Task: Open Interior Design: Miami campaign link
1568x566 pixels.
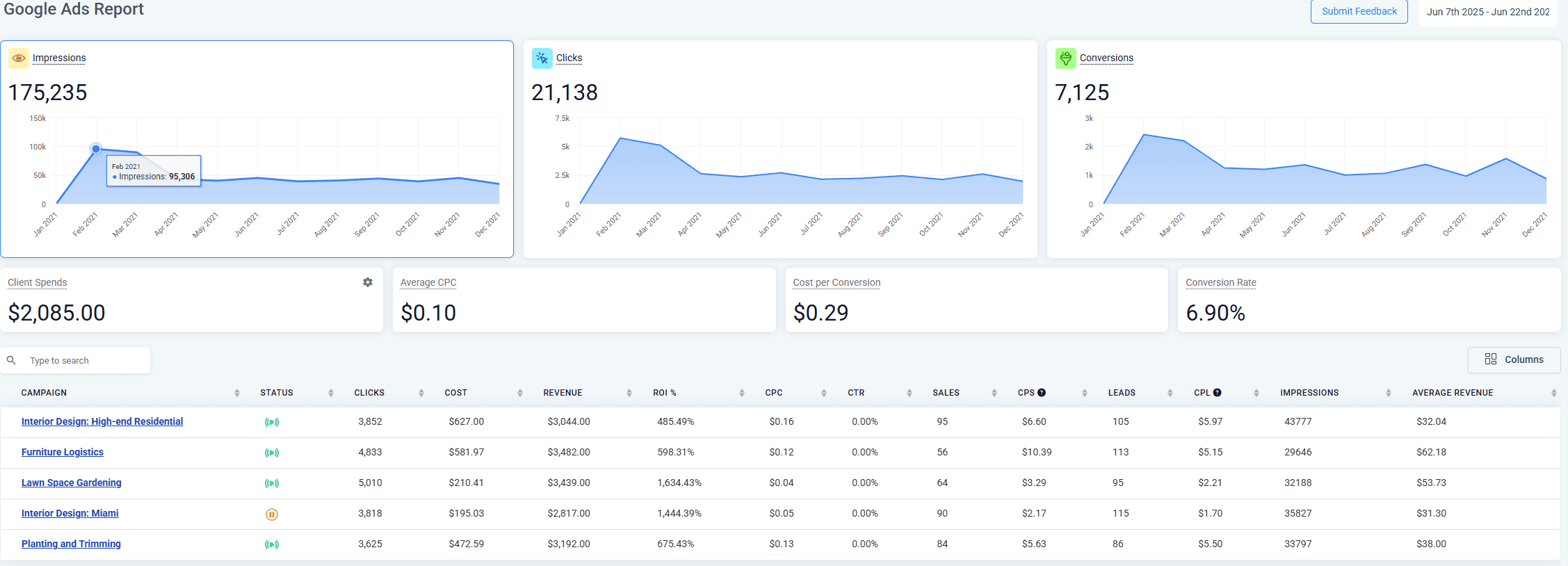Action: (70, 513)
